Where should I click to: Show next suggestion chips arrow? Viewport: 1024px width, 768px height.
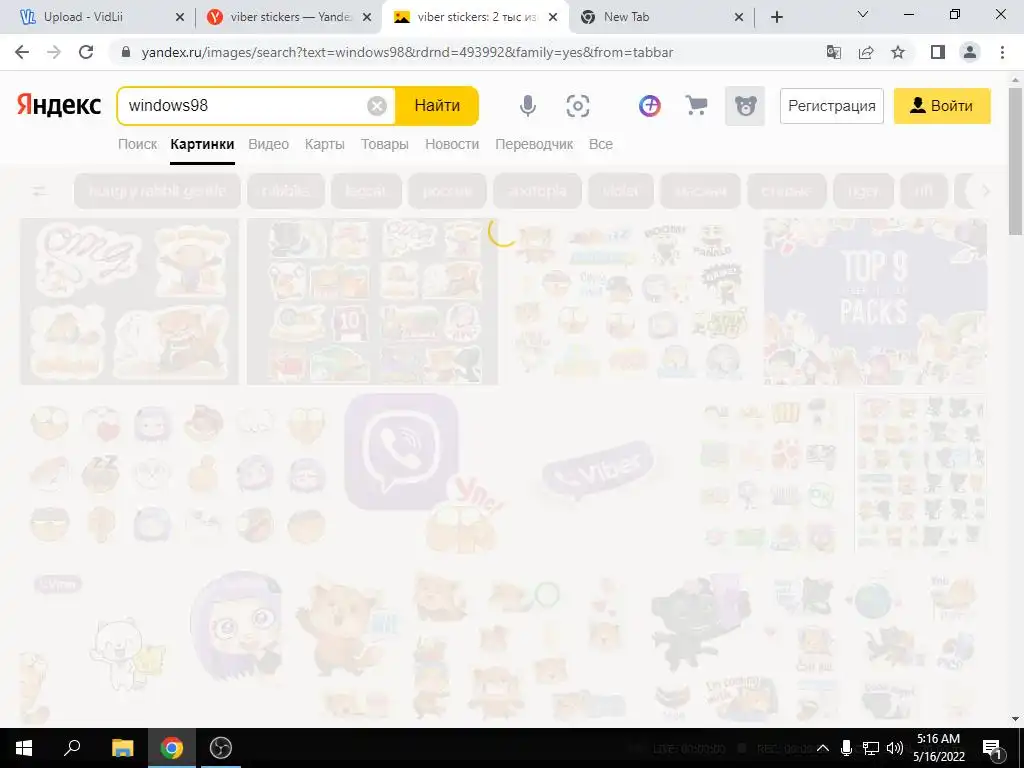[985, 191]
